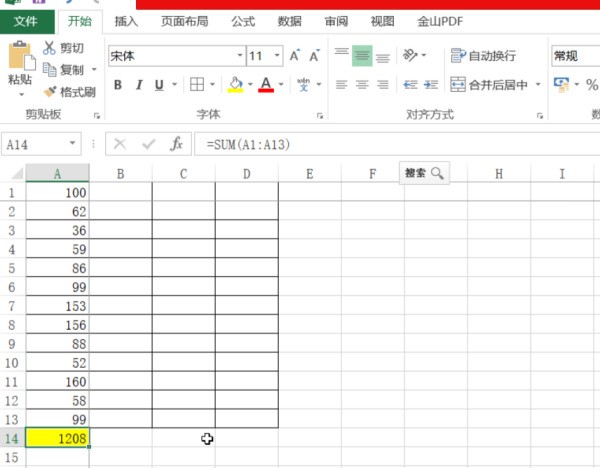Switch to 金山PDF tab
Viewport: 600px width, 468px height.
(x=440, y=21)
